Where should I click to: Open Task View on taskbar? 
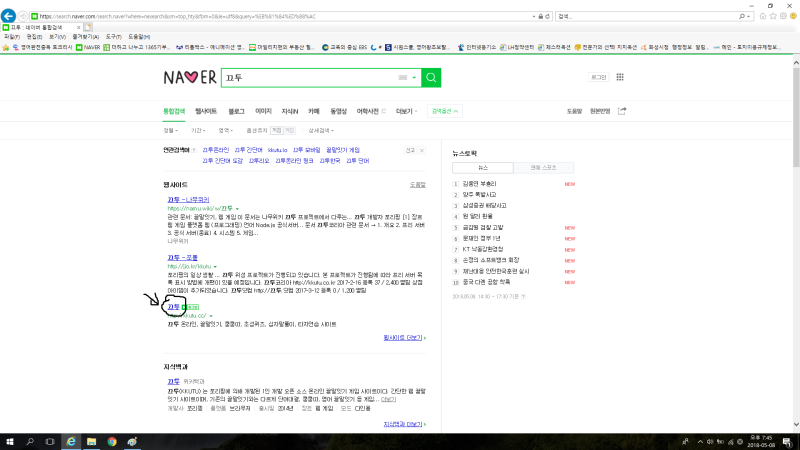coord(50,442)
